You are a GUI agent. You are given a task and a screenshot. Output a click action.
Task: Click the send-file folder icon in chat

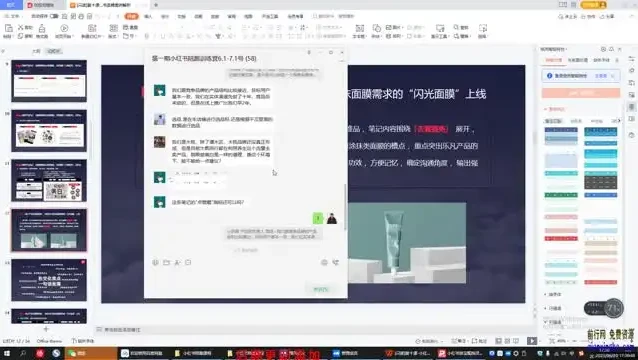(x=166, y=262)
